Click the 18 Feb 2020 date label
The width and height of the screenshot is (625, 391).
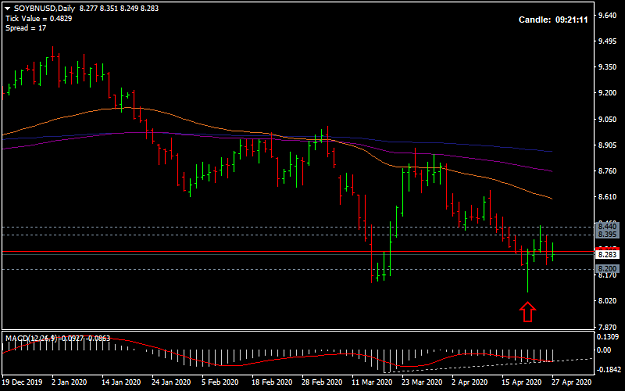[272, 382]
